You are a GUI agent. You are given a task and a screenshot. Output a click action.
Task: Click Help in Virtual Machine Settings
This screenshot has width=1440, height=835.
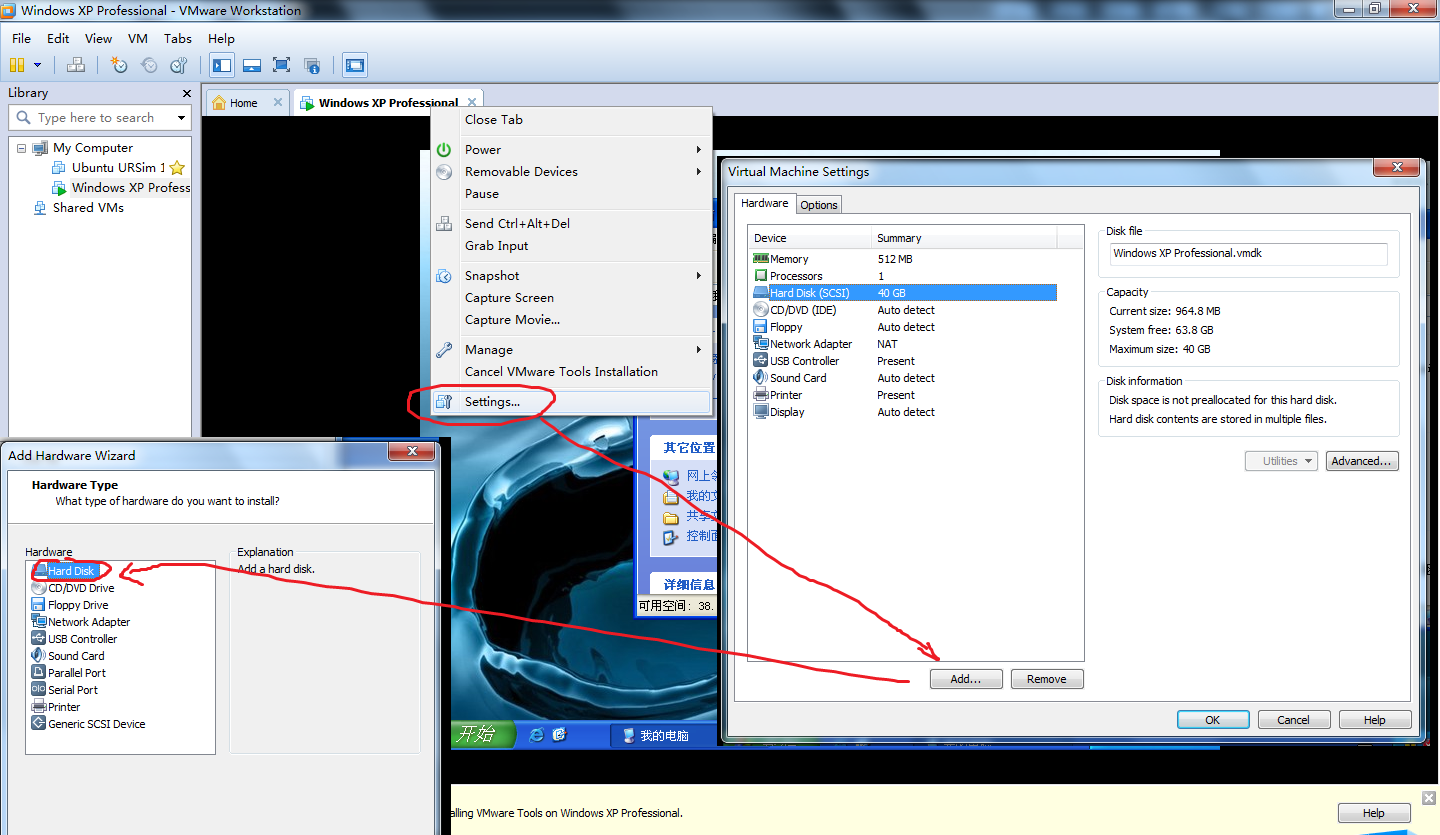pos(1374,720)
